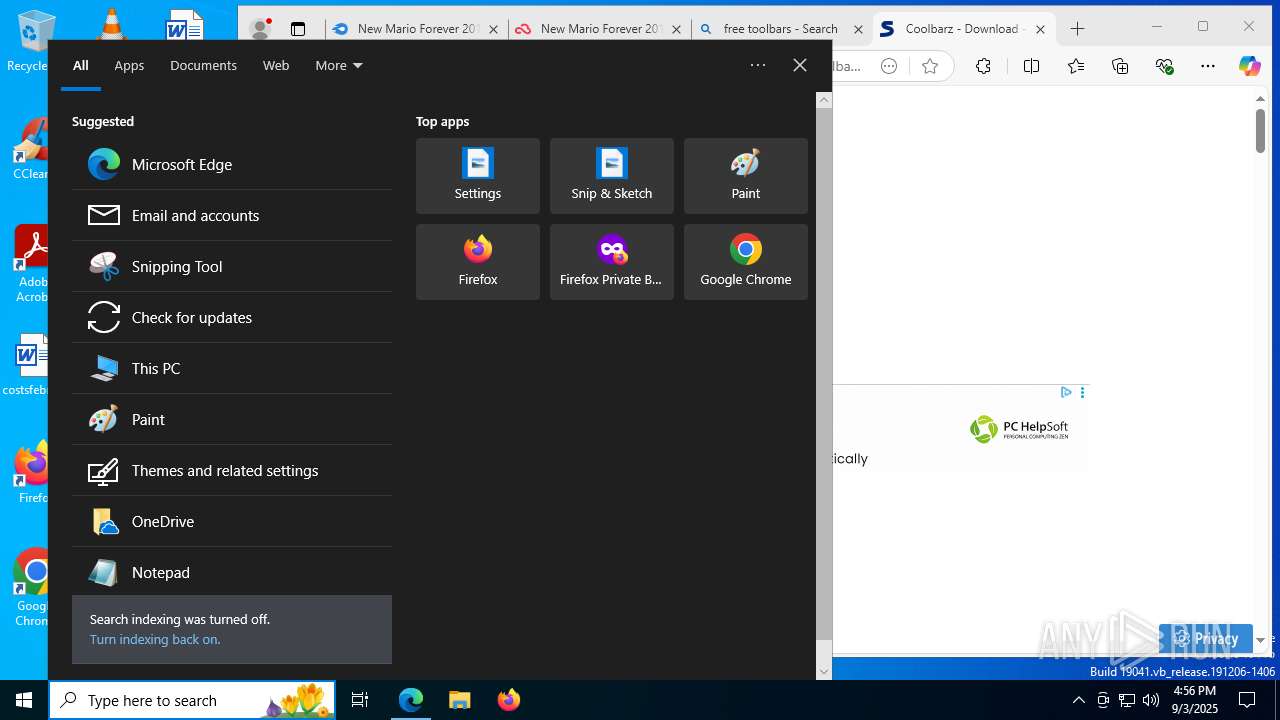Switch to the free toolbars Search tab in Edge

tap(781, 29)
